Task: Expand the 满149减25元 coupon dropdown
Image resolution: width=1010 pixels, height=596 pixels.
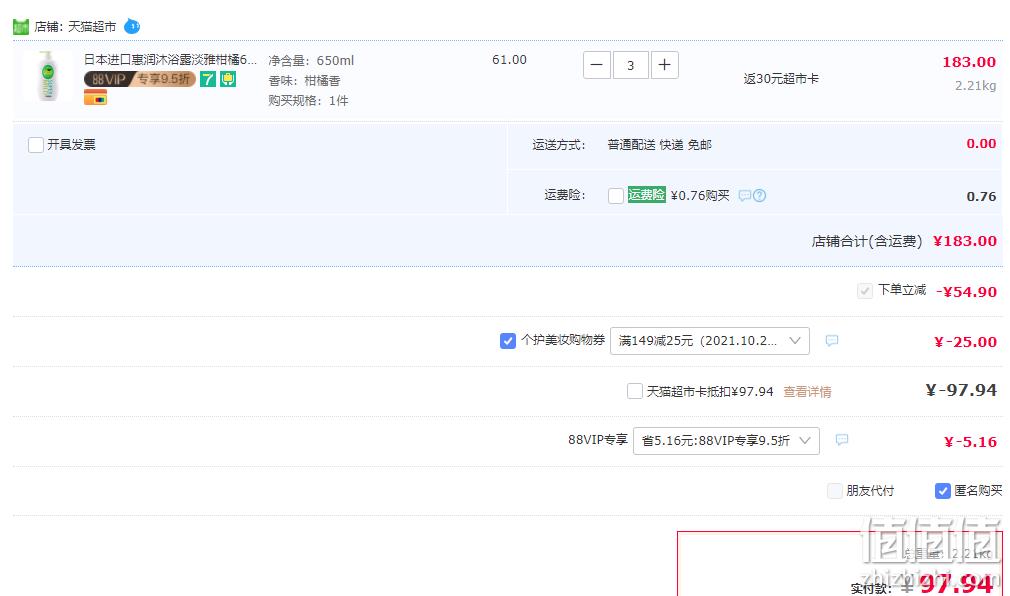Action: tap(710, 341)
